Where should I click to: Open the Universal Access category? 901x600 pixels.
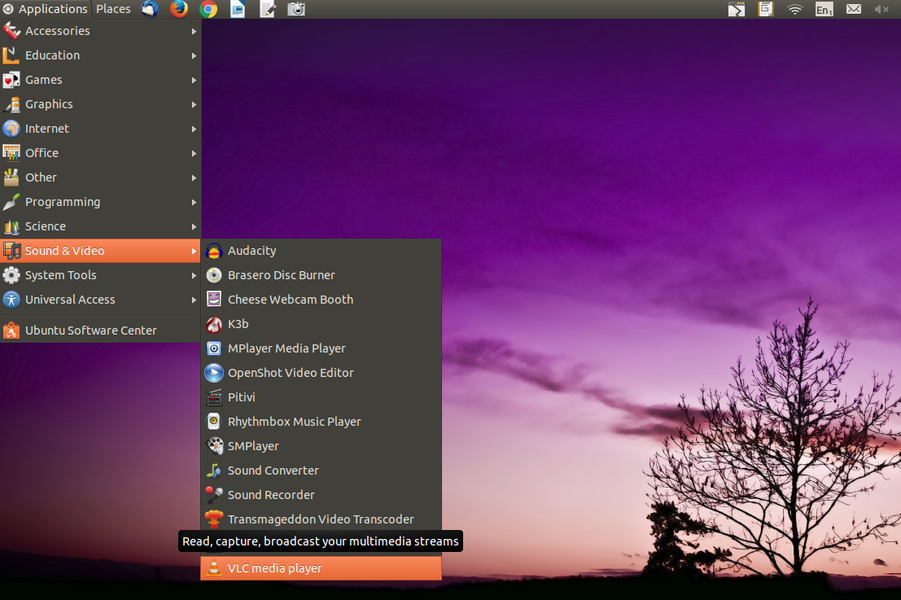point(100,299)
